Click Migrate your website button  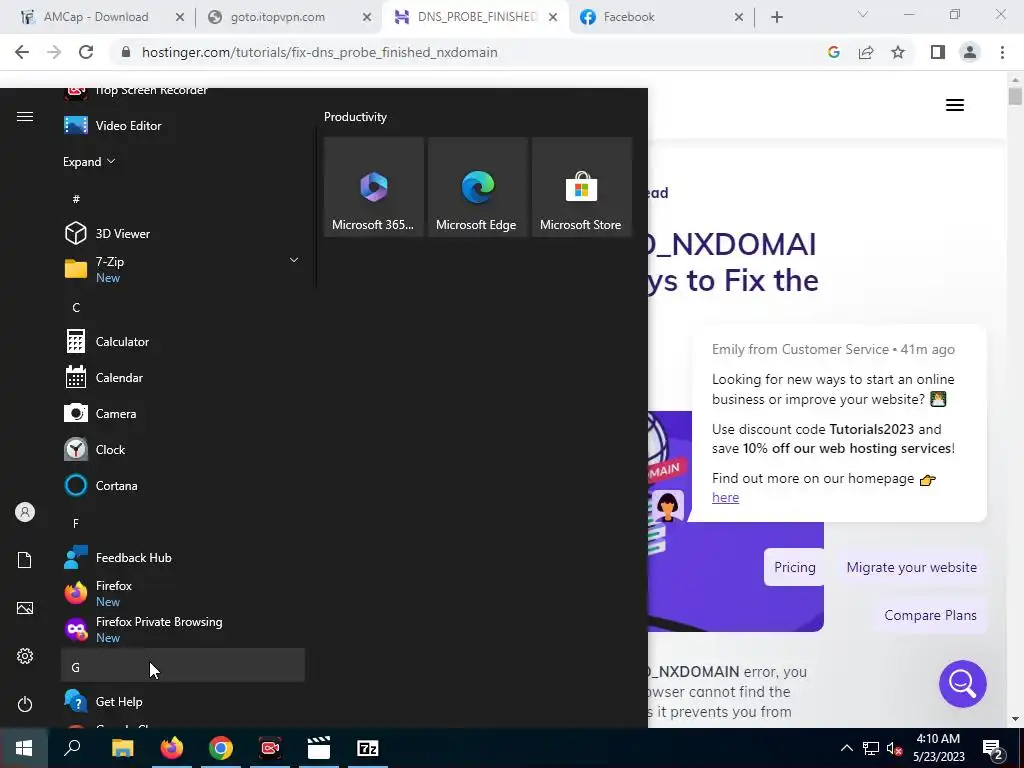click(912, 567)
